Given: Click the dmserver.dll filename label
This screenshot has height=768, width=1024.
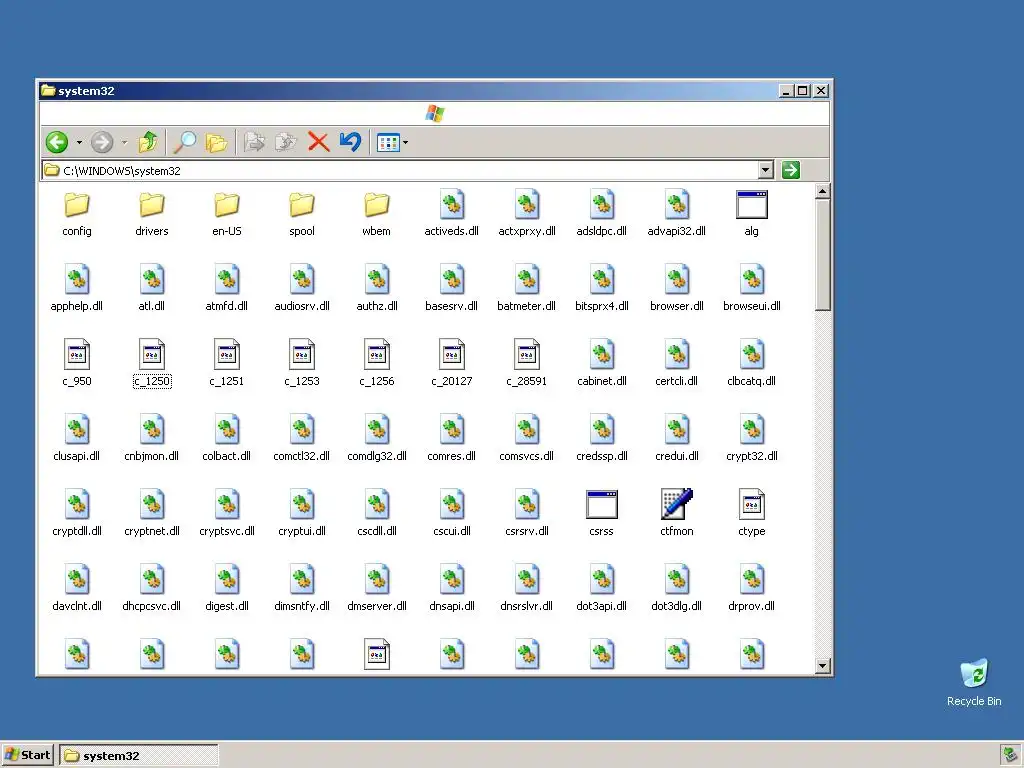Looking at the screenshot, I should (377, 606).
